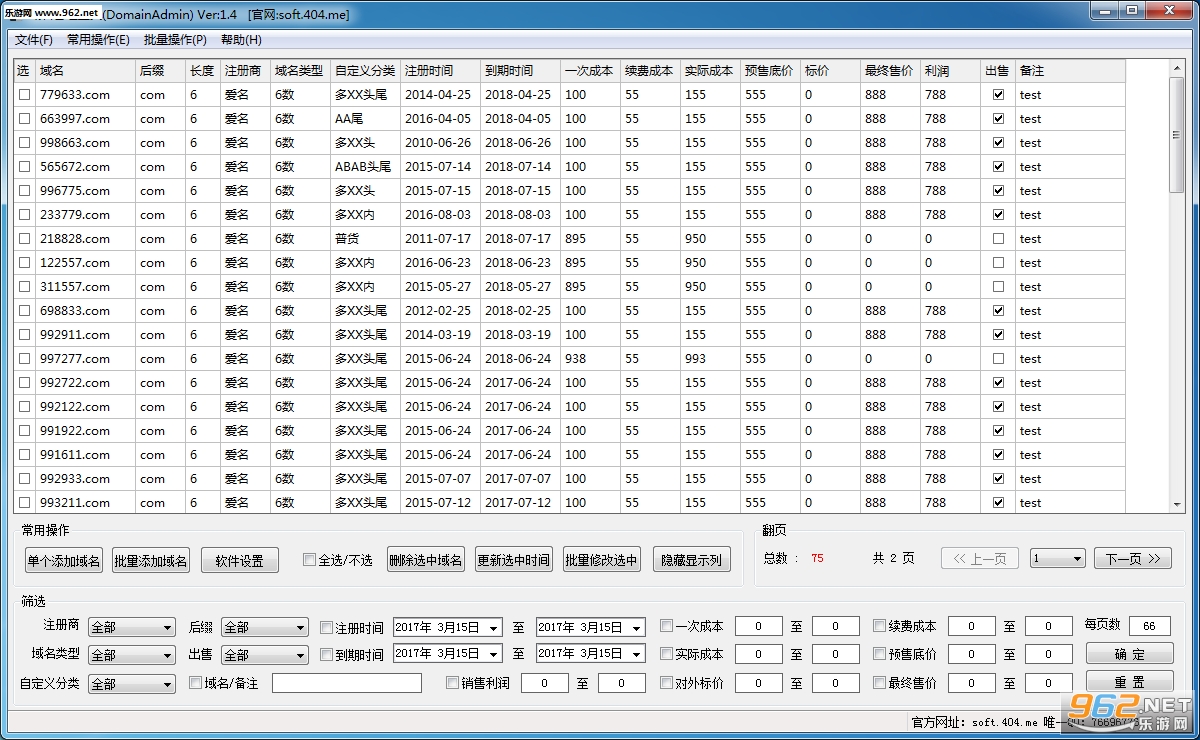The image size is (1200, 740).
Task: Sort by the 利润 column header
Action: tap(950, 71)
